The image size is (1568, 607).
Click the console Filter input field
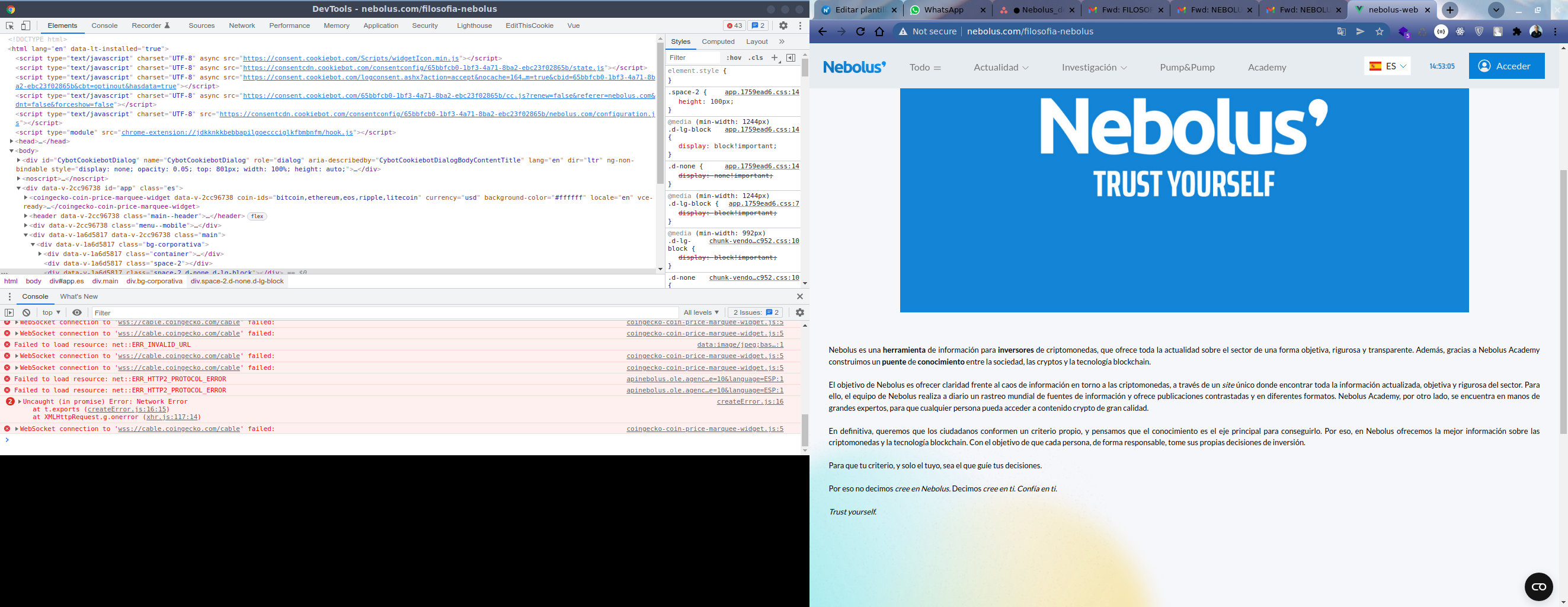tap(383, 312)
